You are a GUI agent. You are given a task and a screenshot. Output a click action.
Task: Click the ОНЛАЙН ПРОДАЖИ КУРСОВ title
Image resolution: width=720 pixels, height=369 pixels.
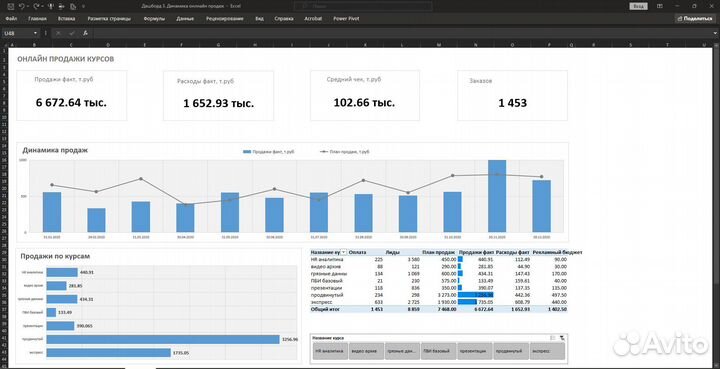pyautogui.click(x=66, y=59)
